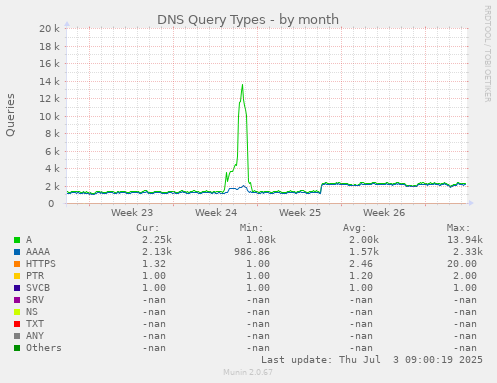Image resolution: width=497 pixels, height=383 pixels.
Task: Click the blue AAAA legend swatch
Action: click(x=17, y=252)
